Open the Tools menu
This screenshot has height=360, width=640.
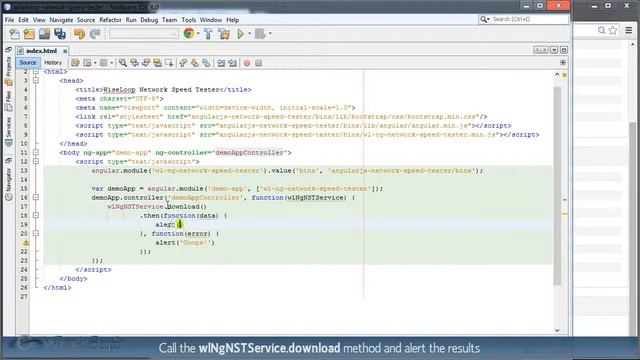(x=189, y=20)
